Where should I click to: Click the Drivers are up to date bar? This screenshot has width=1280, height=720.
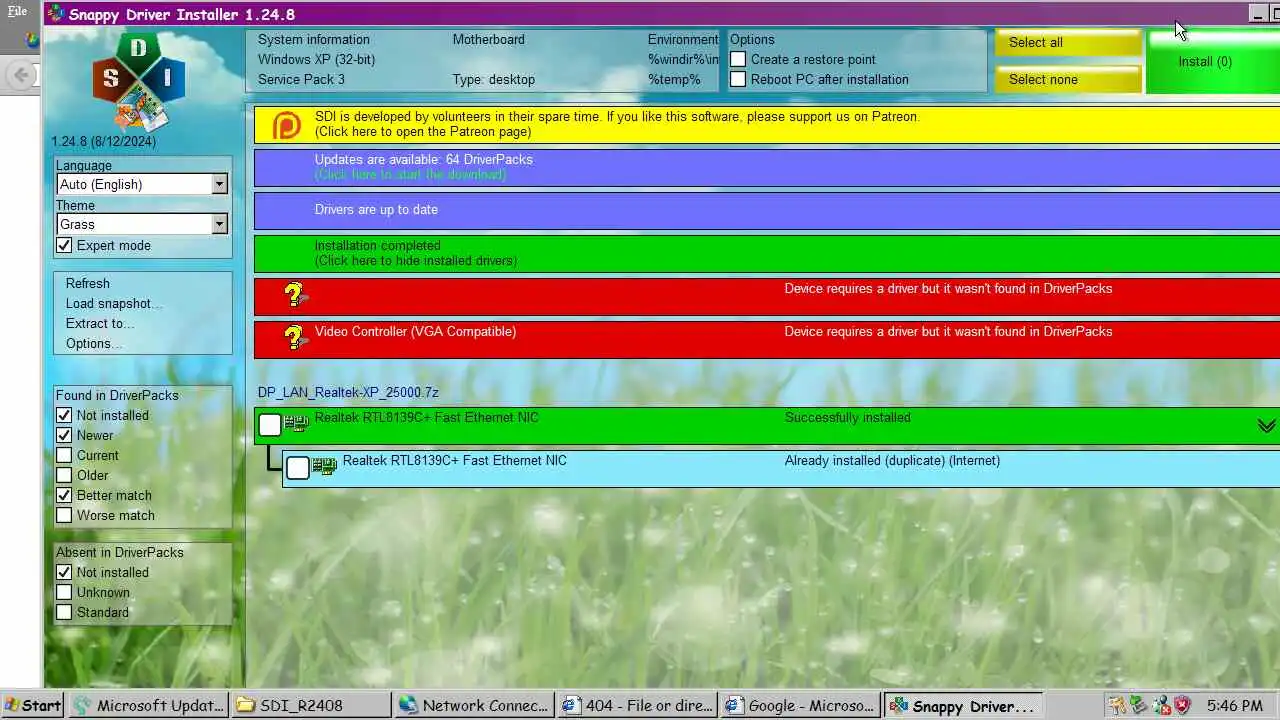point(767,210)
